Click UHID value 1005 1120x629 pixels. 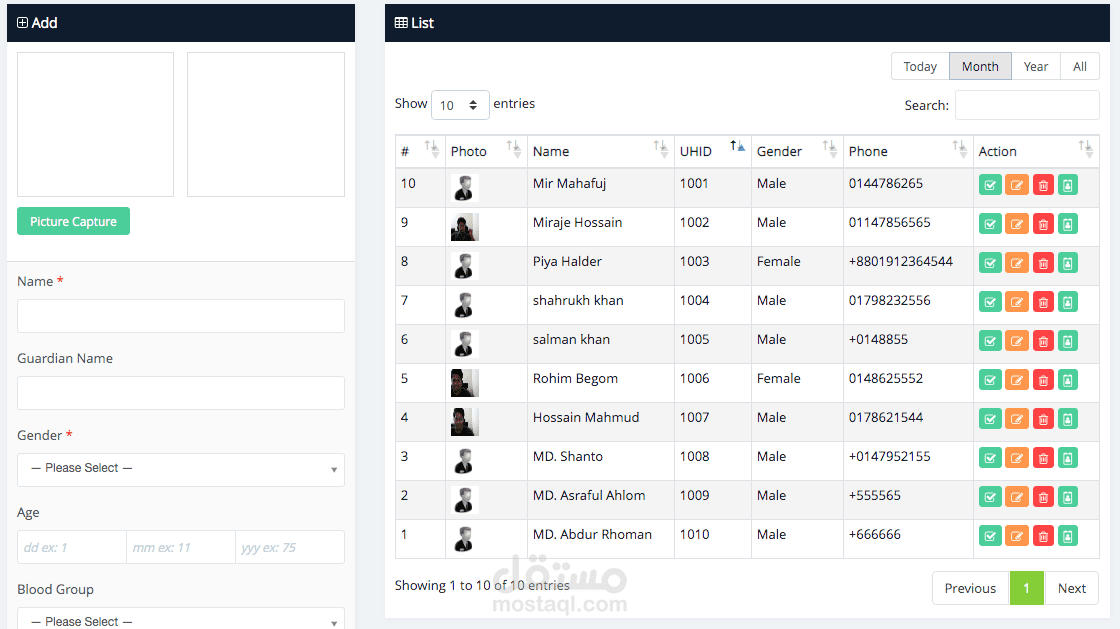pos(694,339)
